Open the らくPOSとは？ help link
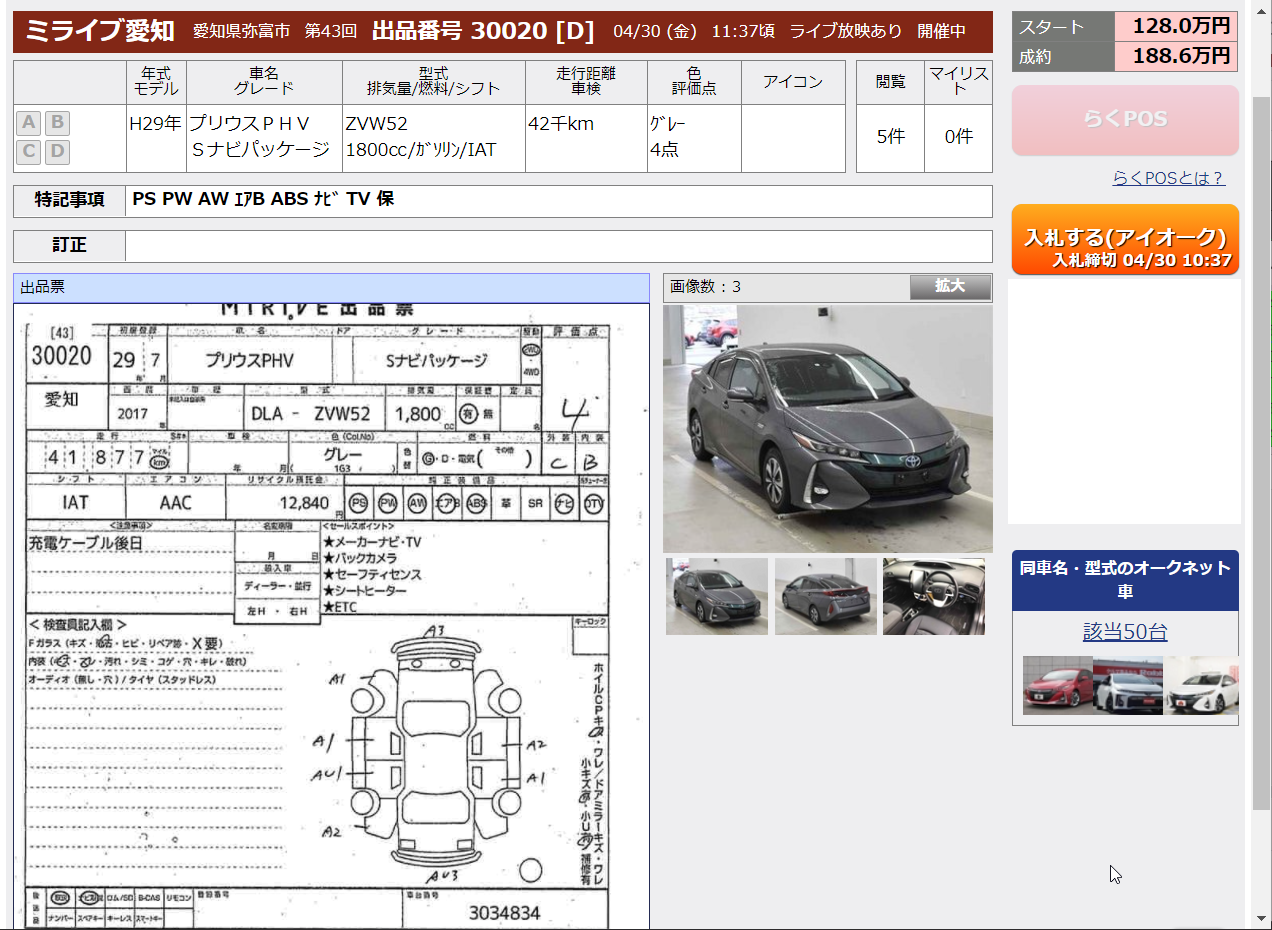This screenshot has width=1272, height=930. (1168, 178)
